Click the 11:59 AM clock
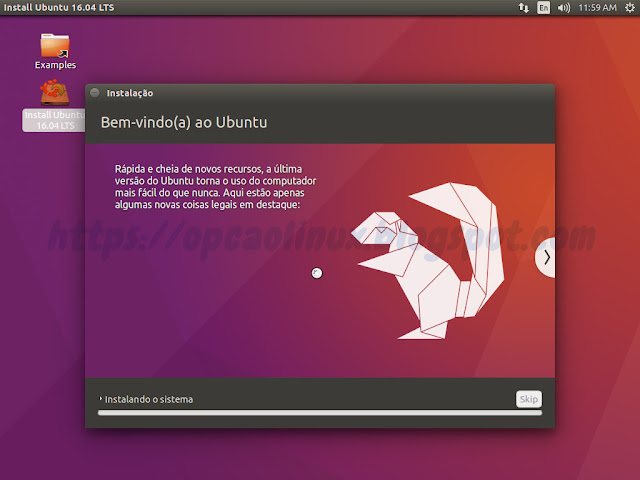The height and width of the screenshot is (480, 640). 598,8
